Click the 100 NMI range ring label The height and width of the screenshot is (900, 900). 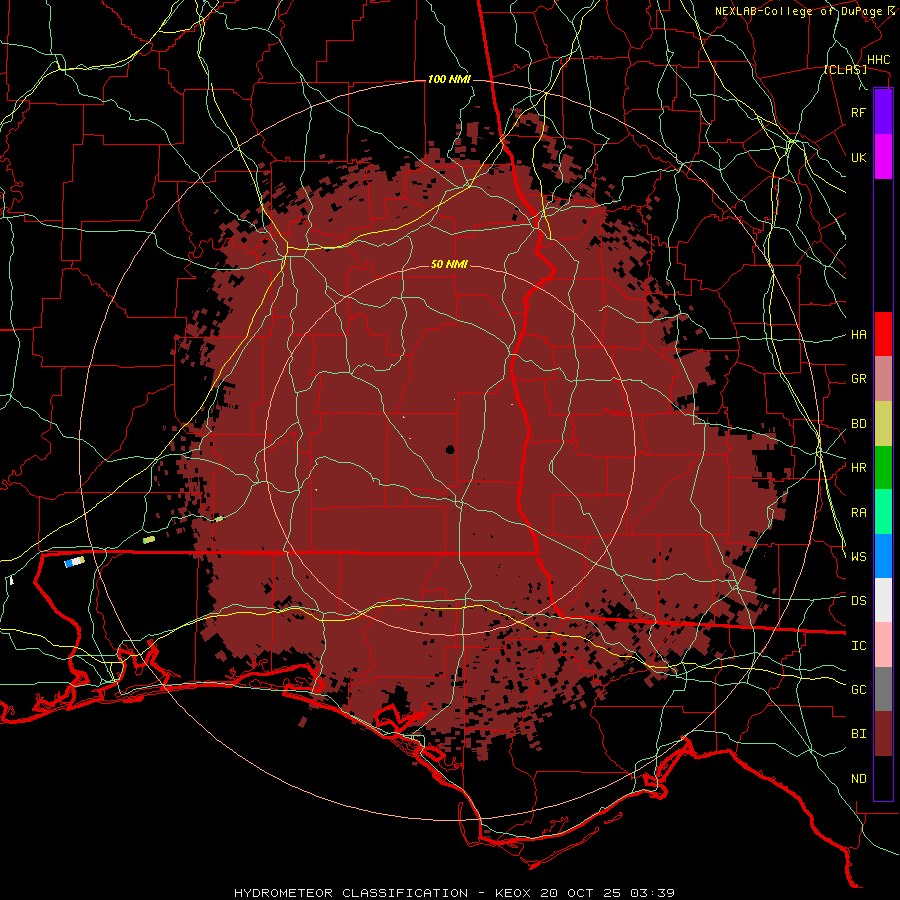(x=449, y=79)
